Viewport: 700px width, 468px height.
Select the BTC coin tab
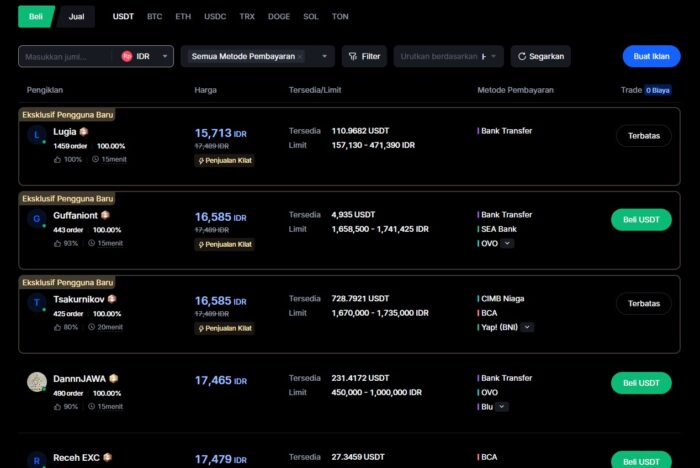pos(154,17)
